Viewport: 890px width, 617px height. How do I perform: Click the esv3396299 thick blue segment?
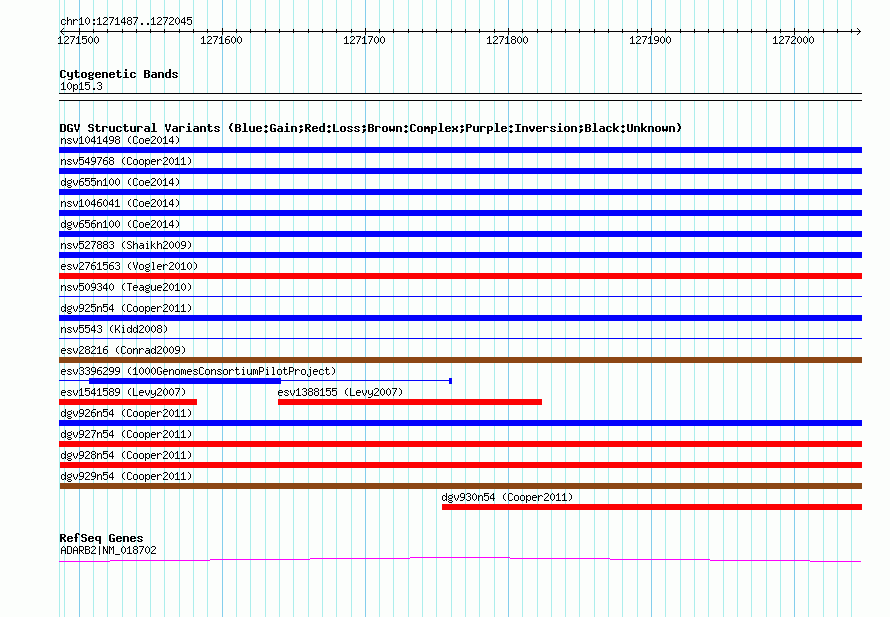tap(185, 381)
